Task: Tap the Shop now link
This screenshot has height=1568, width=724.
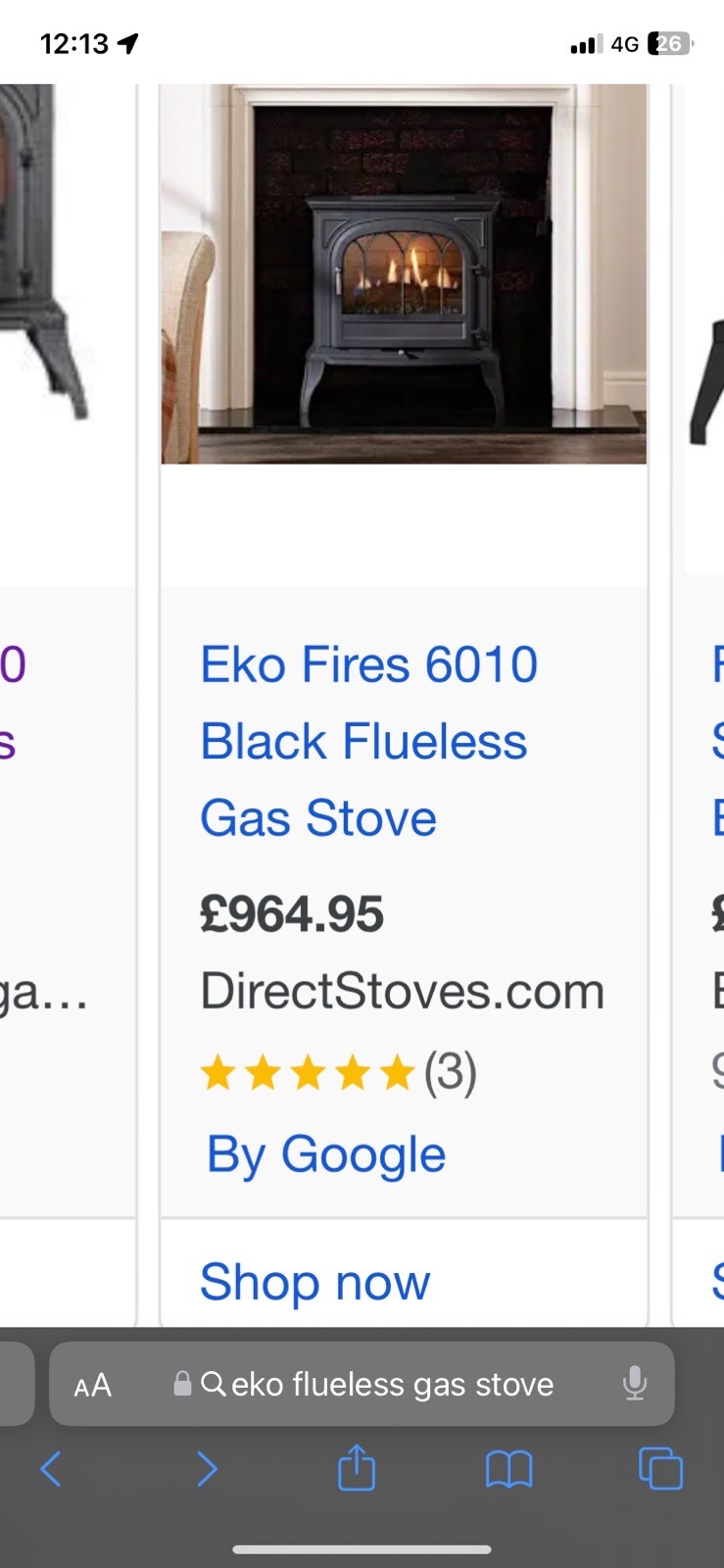Action: [x=314, y=1282]
